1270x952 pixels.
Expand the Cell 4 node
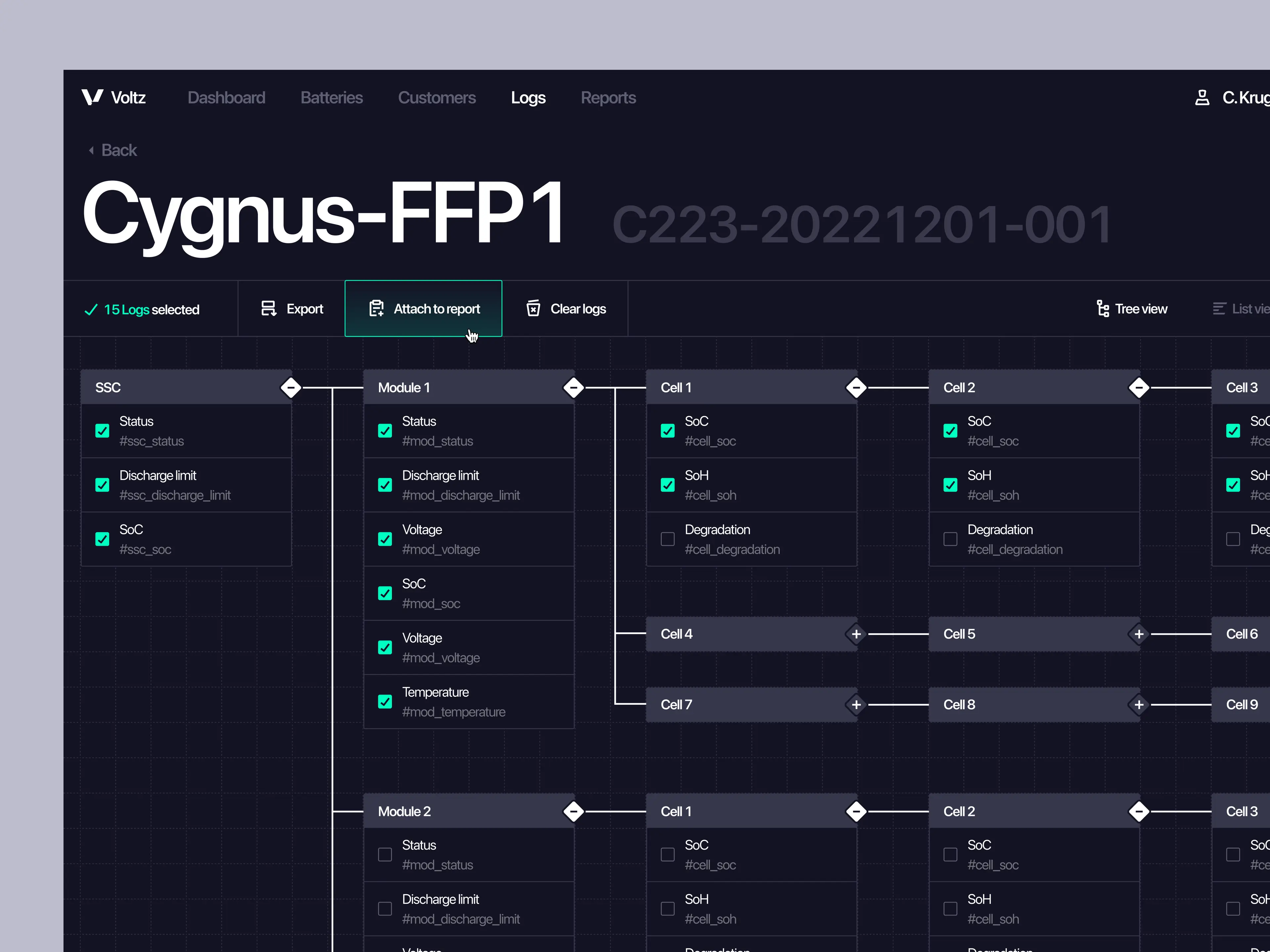click(x=856, y=634)
